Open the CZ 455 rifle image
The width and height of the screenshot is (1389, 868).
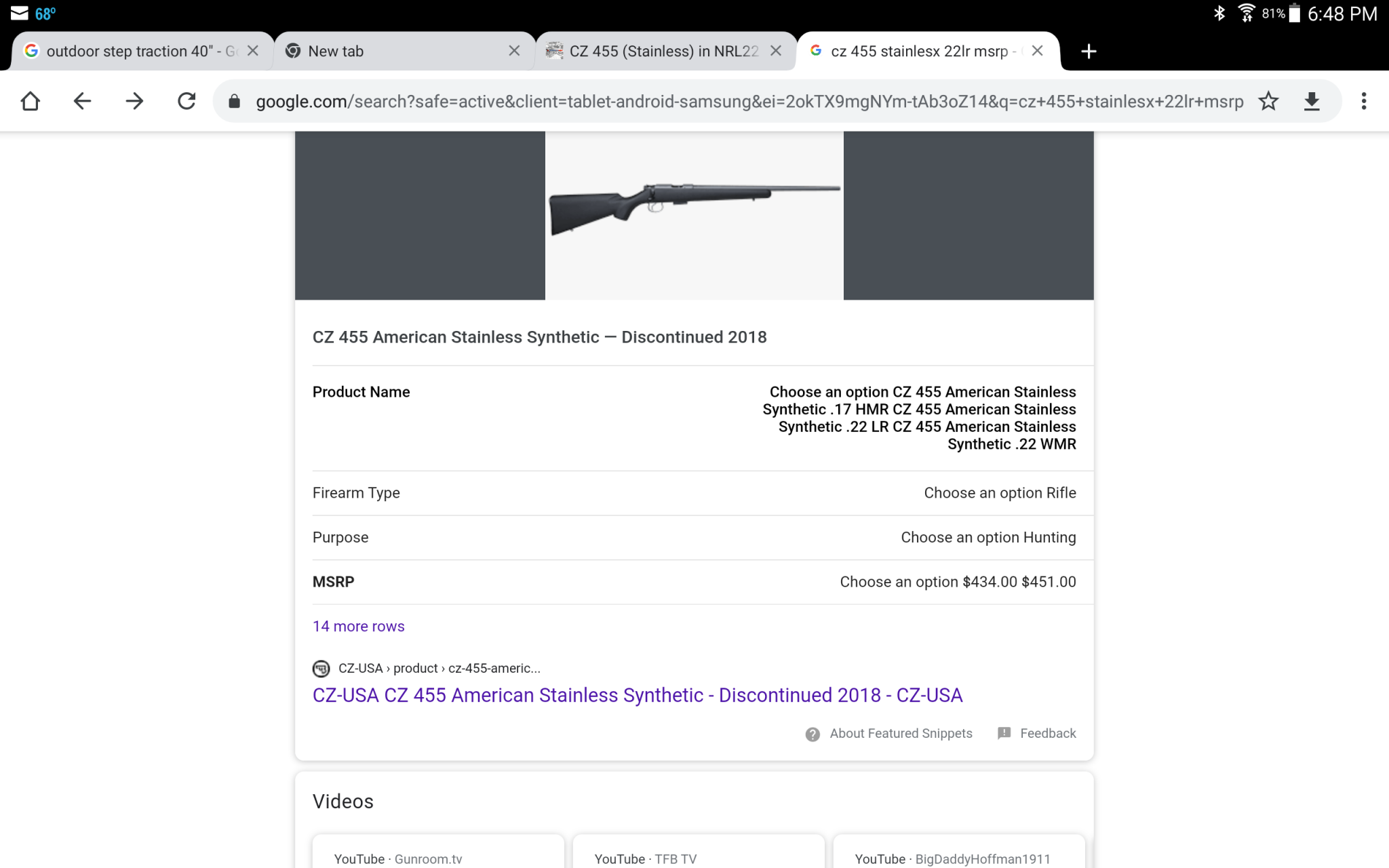point(694,215)
